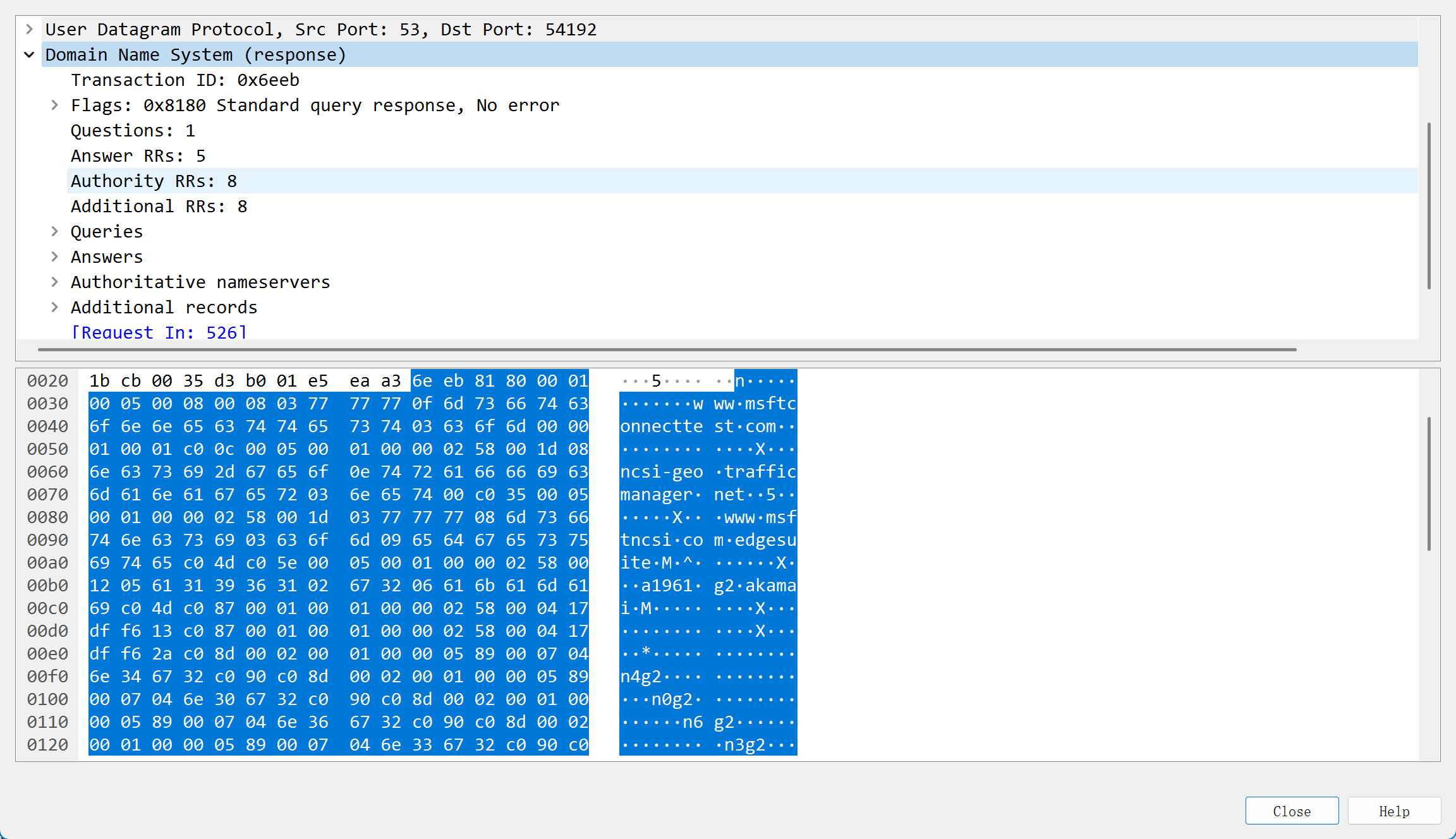Click ASCII text 'ncsi-geo' in row 0060

pos(661,471)
